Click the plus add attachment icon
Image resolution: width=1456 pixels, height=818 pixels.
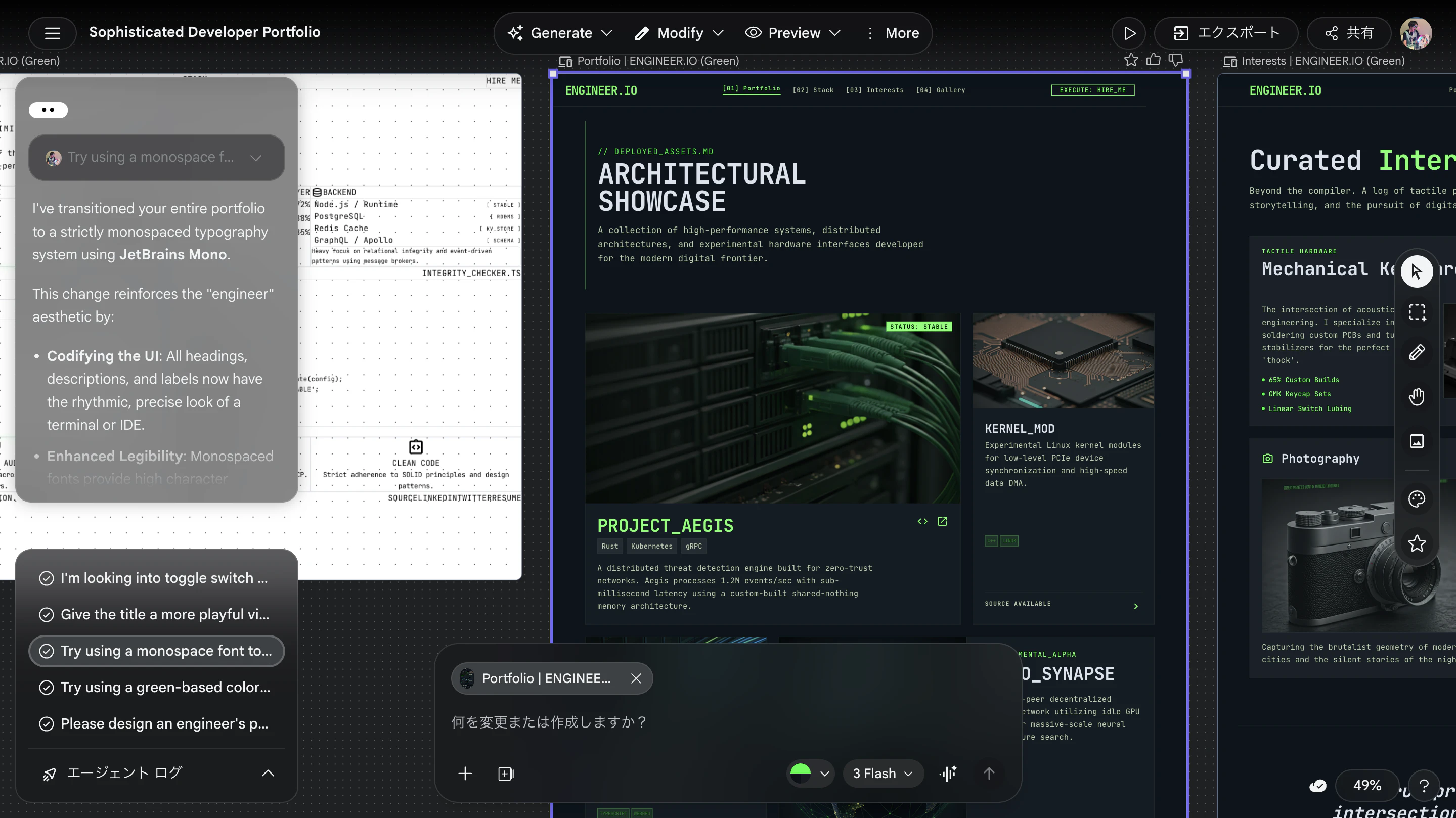pyautogui.click(x=465, y=774)
